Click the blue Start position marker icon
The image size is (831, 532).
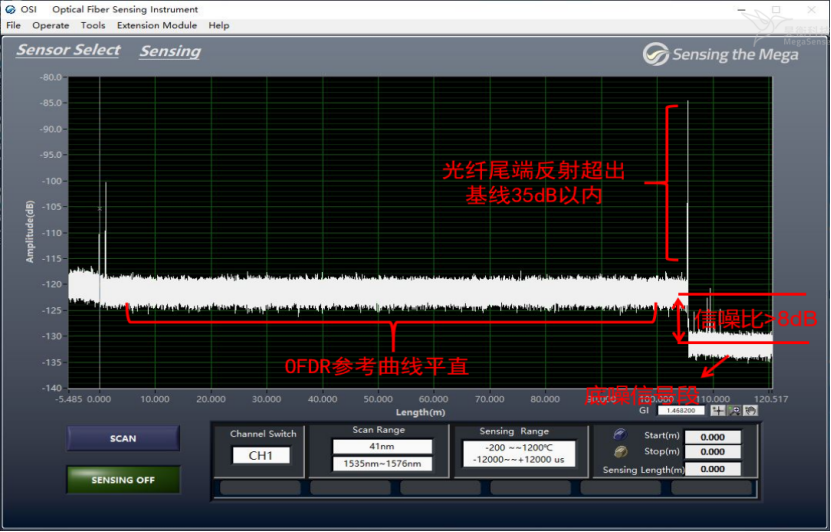[x=619, y=436]
